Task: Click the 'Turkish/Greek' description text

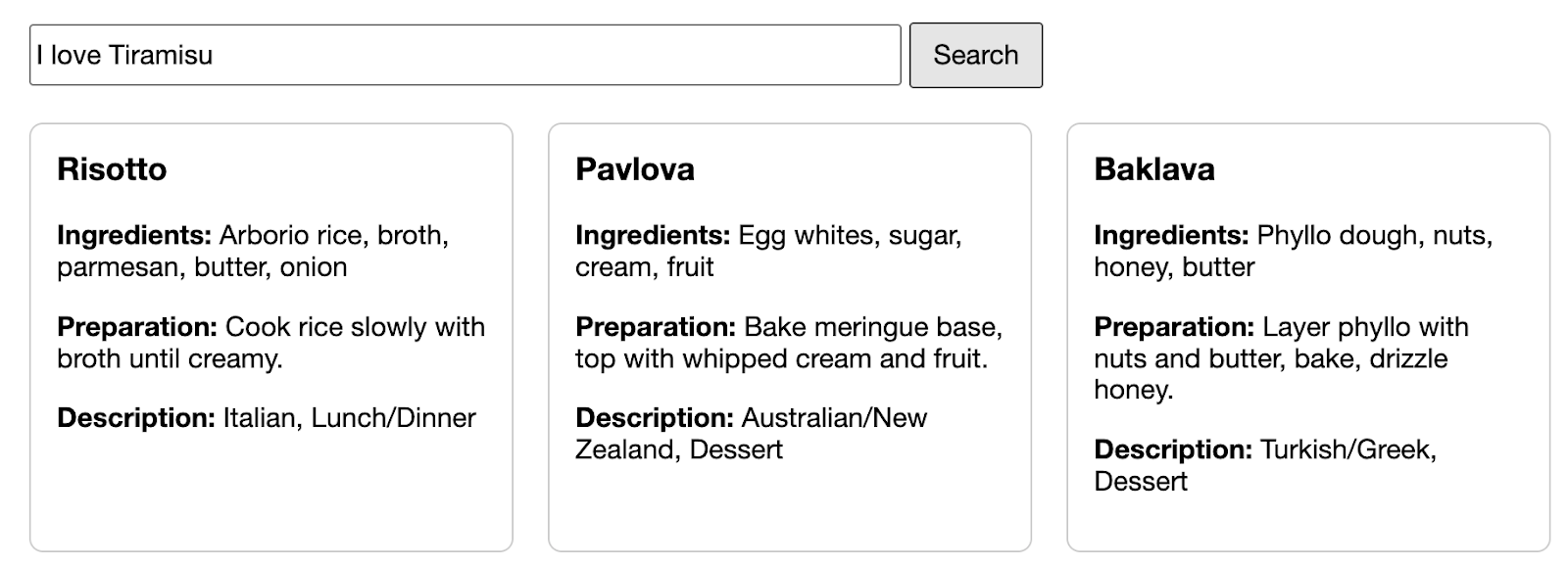Action: pos(1347,449)
